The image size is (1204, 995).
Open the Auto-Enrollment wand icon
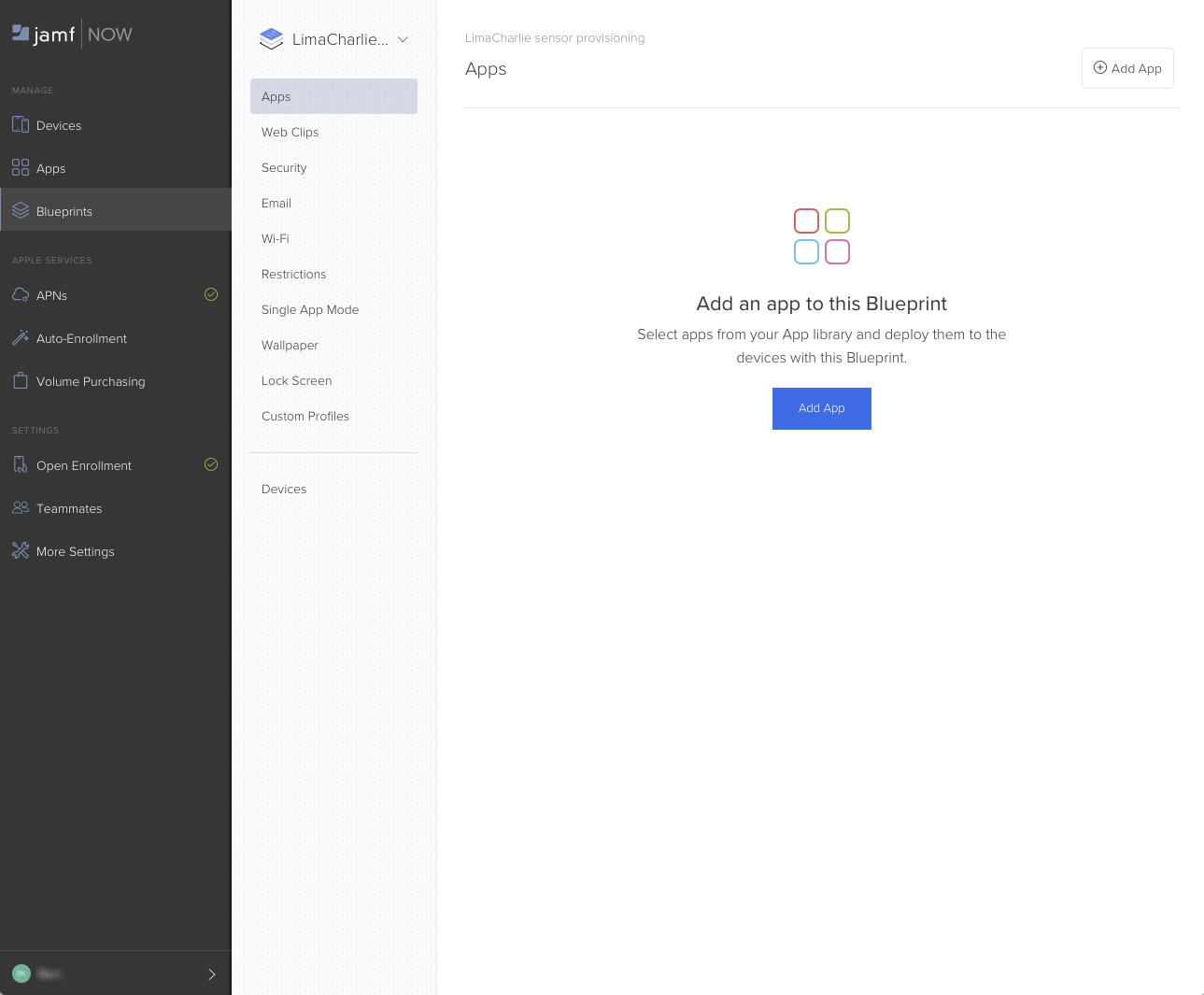(21, 338)
